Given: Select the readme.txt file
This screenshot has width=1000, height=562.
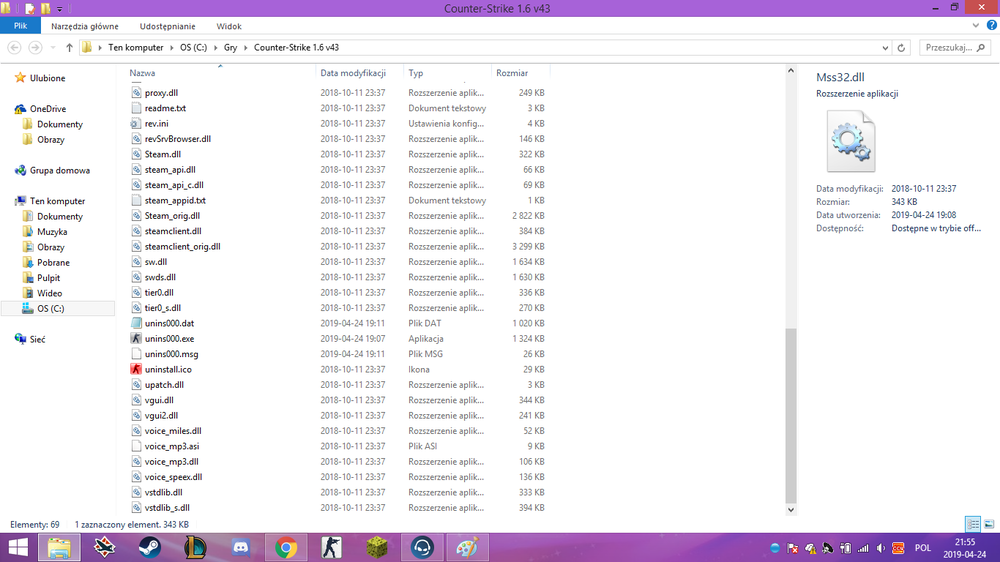Looking at the screenshot, I should coord(165,108).
